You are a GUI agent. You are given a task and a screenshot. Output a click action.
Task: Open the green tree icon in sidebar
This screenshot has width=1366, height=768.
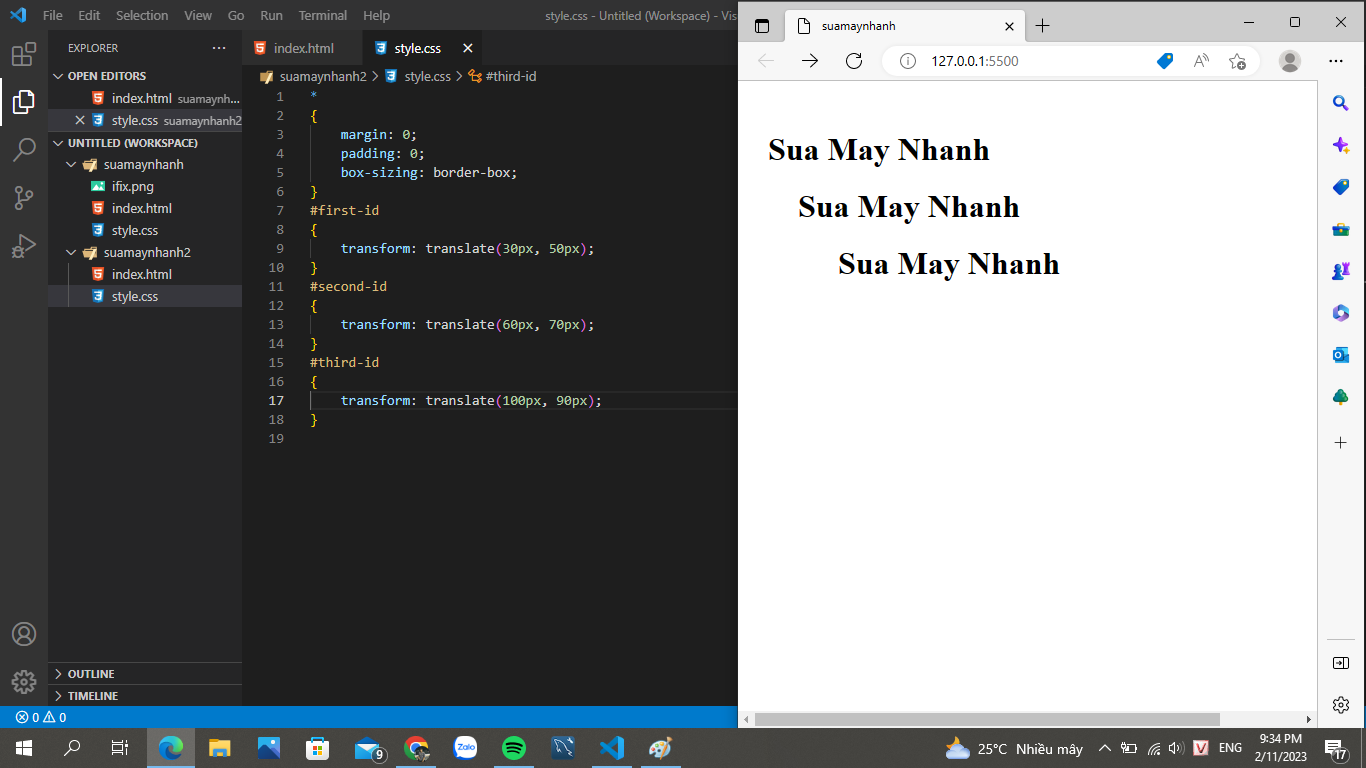(1341, 397)
